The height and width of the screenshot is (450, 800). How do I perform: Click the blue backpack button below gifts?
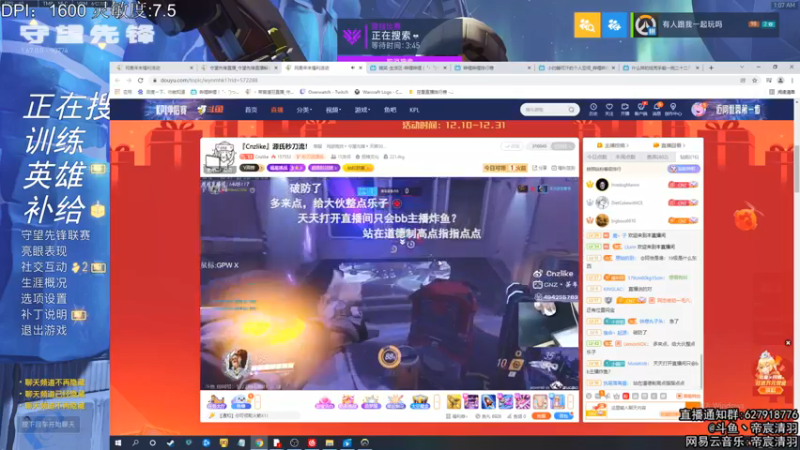click(x=563, y=416)
